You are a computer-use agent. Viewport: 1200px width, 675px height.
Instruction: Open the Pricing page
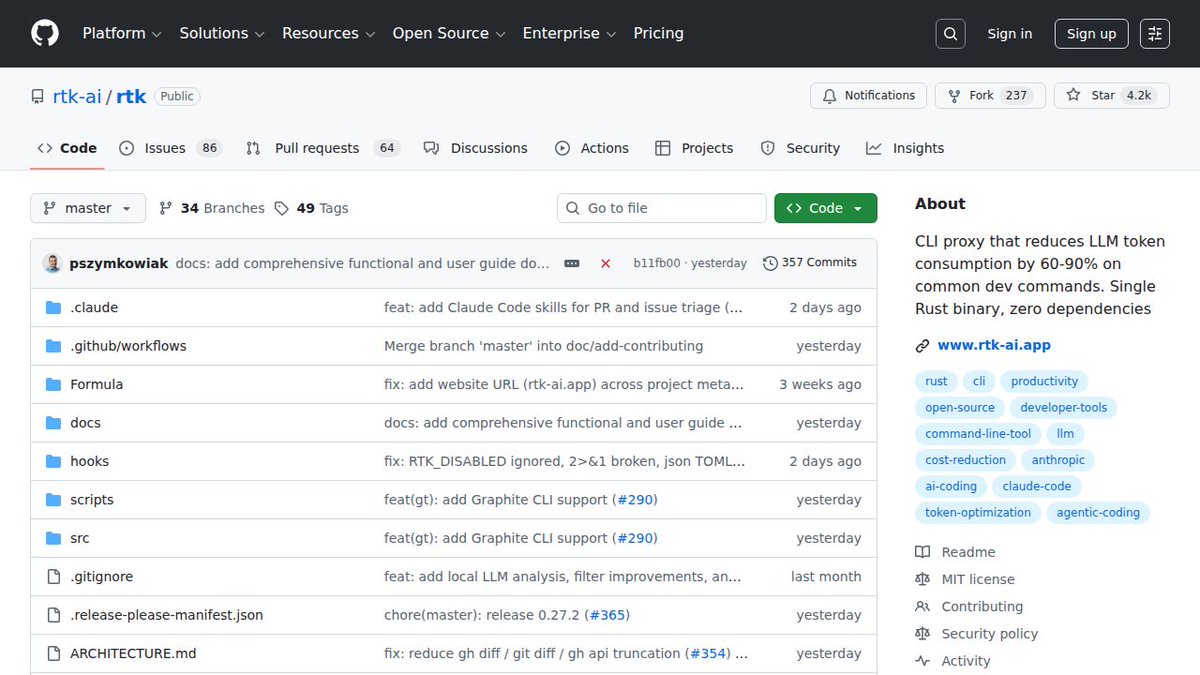click(x=659, y=33)
